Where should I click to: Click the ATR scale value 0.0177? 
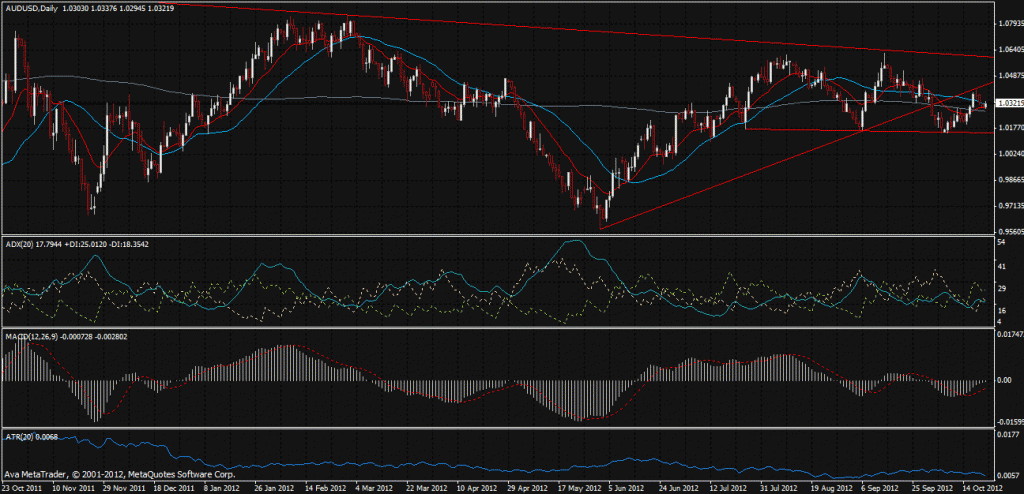pyautogui.click(x=1007, y=436)
